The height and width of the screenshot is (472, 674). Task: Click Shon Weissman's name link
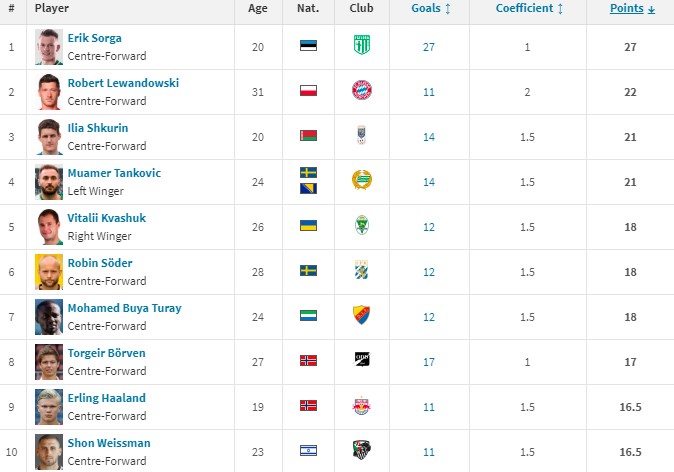[x=109, y=443]
